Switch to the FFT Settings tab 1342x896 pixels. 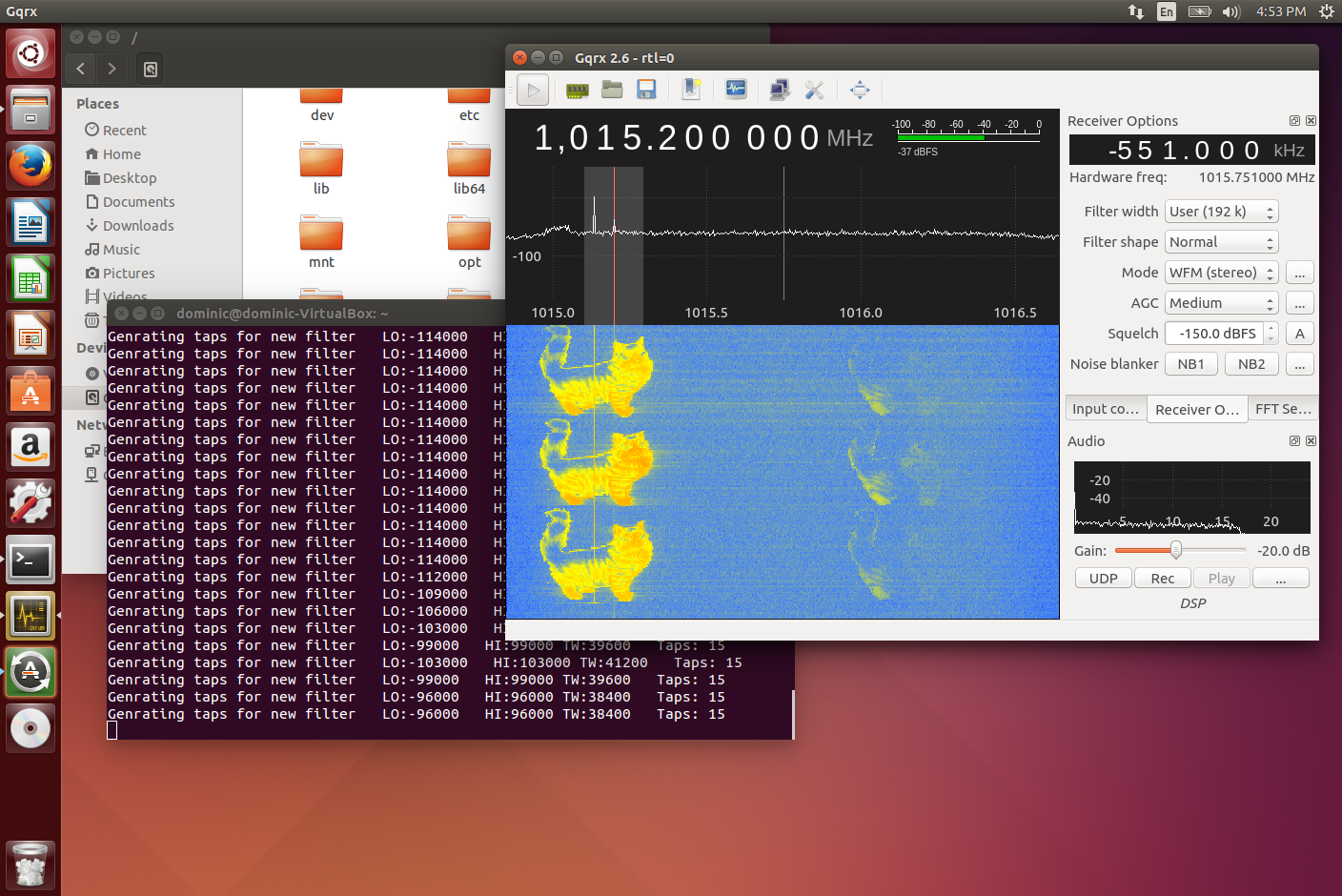[x=1283, y=409]
